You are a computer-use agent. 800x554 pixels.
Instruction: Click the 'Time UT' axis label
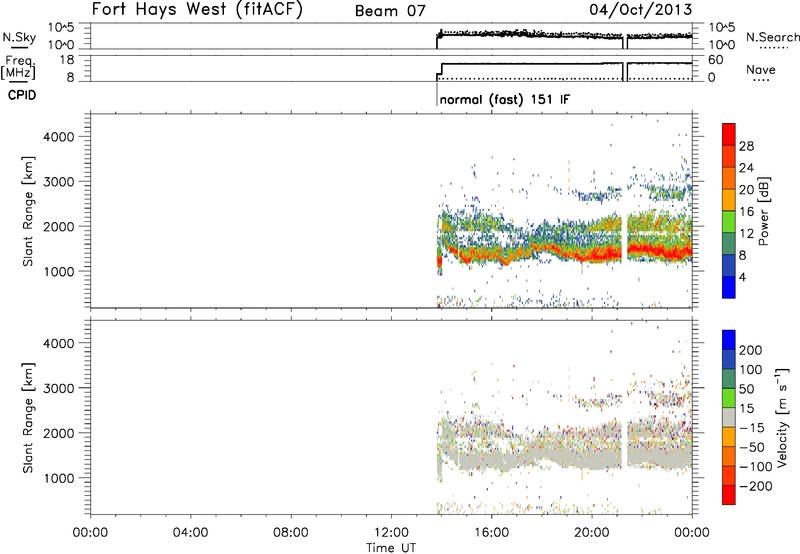click(x=391, y=548)
